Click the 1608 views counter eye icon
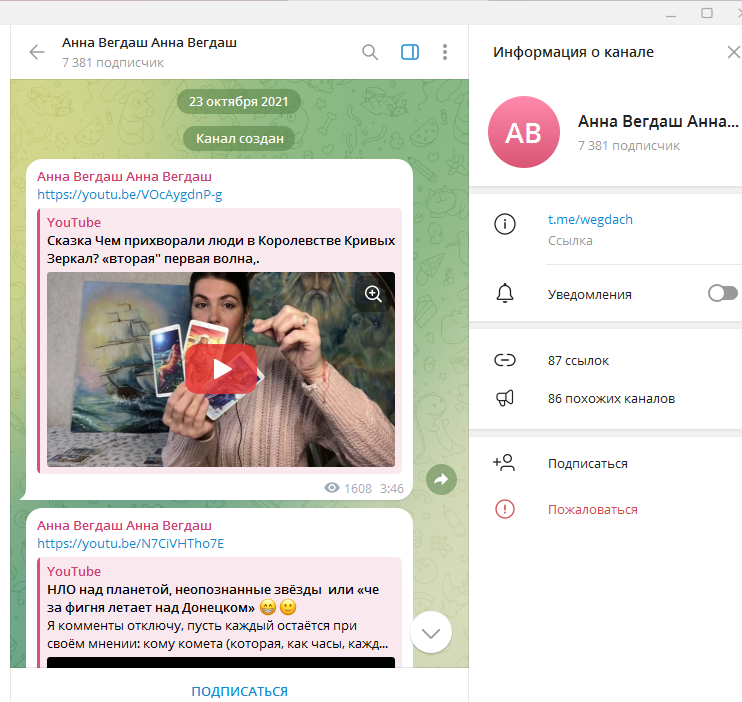Image resolution: width=742 pixels, height=702 pixels. click(x=332, y=488)
